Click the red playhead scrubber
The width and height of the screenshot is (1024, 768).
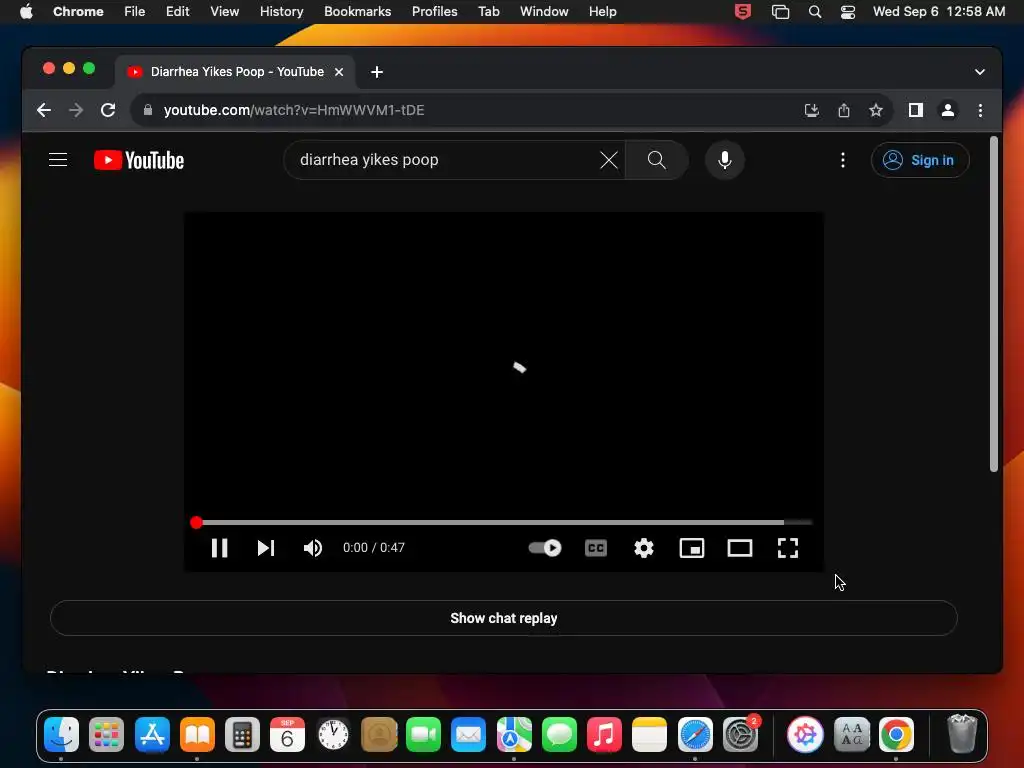tap(196, 522)
